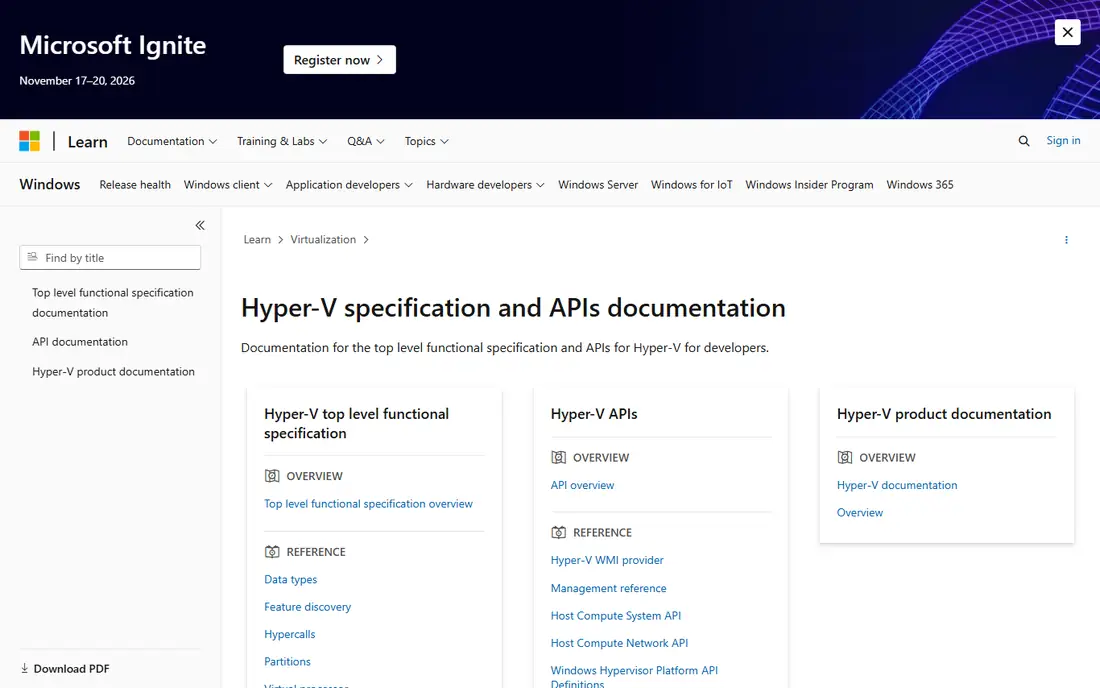The image size is (1100, 688).
Task: Open Host Compute Network API link
Action: pos(619,642)
